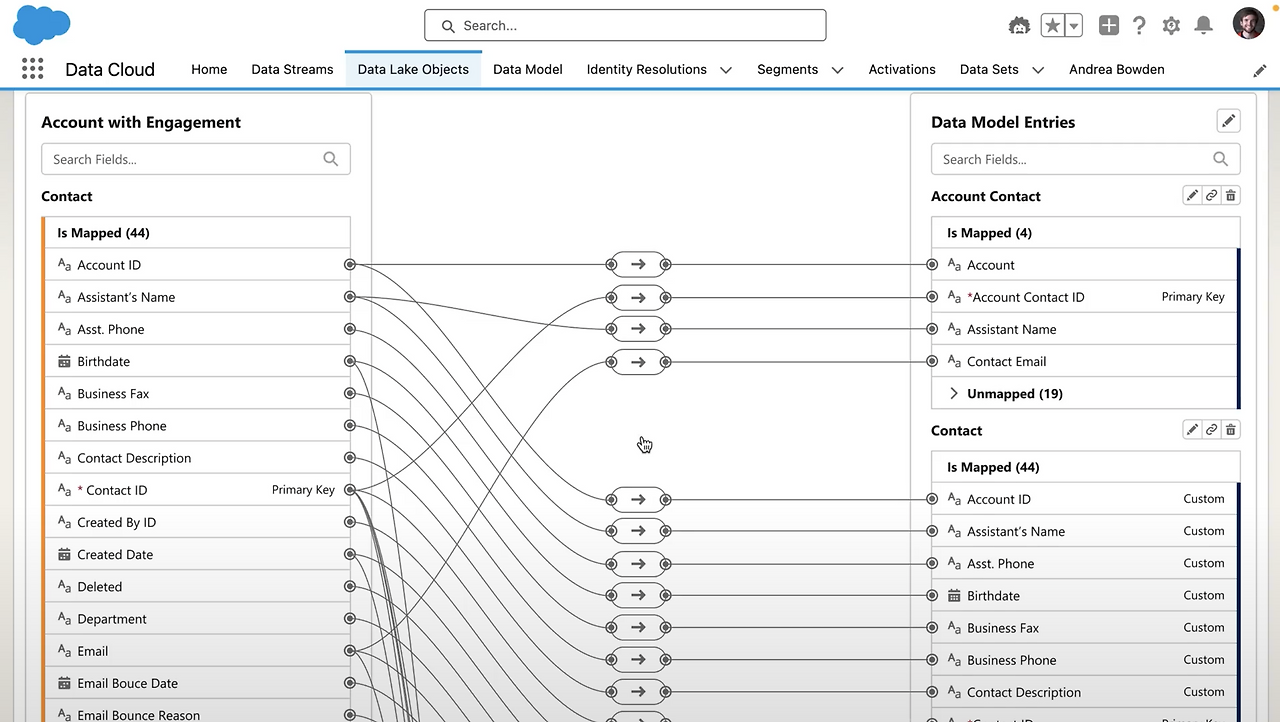Edit the Account Contact mapping with pencil icon
Screen dimensions: 1280x722
click(1192, 195)
